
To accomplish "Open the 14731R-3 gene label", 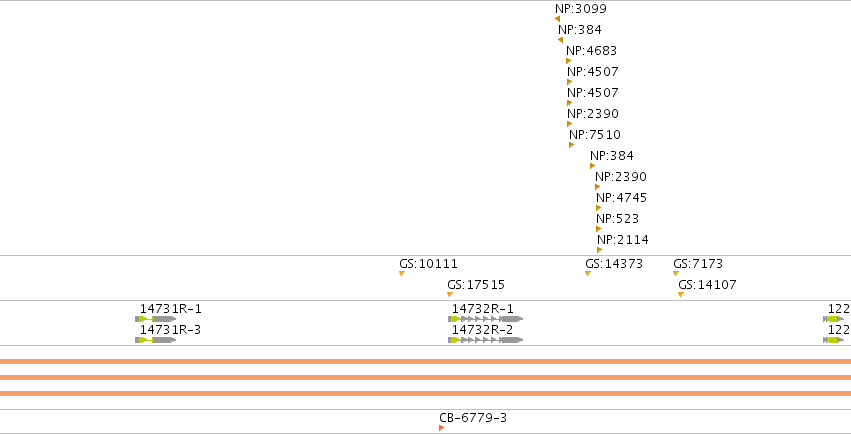I will (170, 330).
